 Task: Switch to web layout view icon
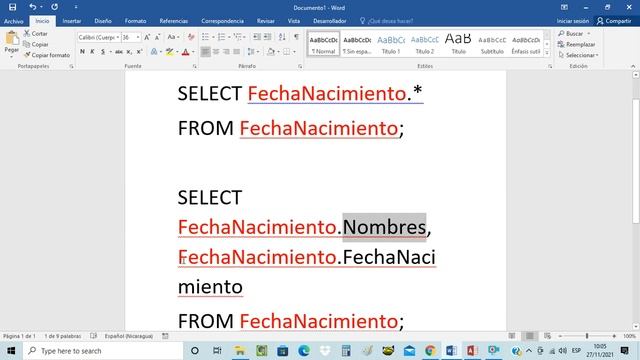(547, 336)
